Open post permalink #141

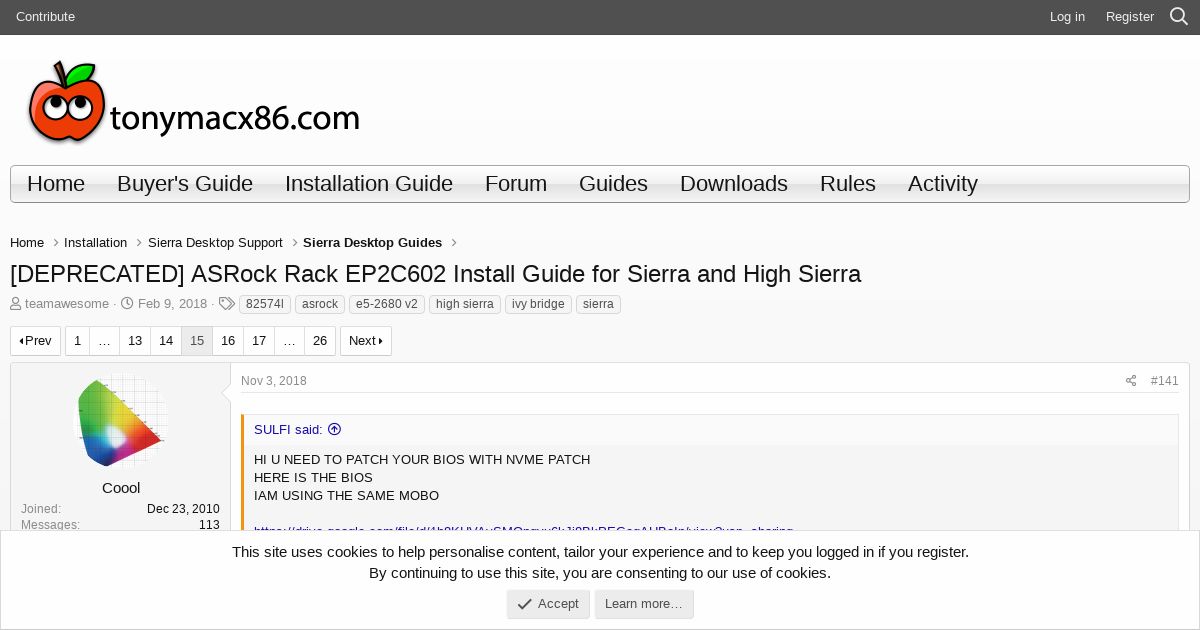pyautogui.click(x=1164, y=381)
